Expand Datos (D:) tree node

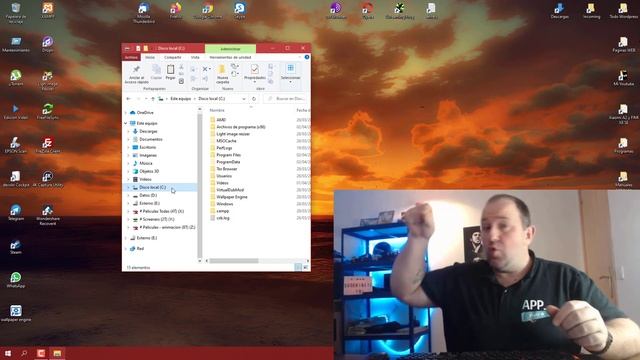point(129,195)
